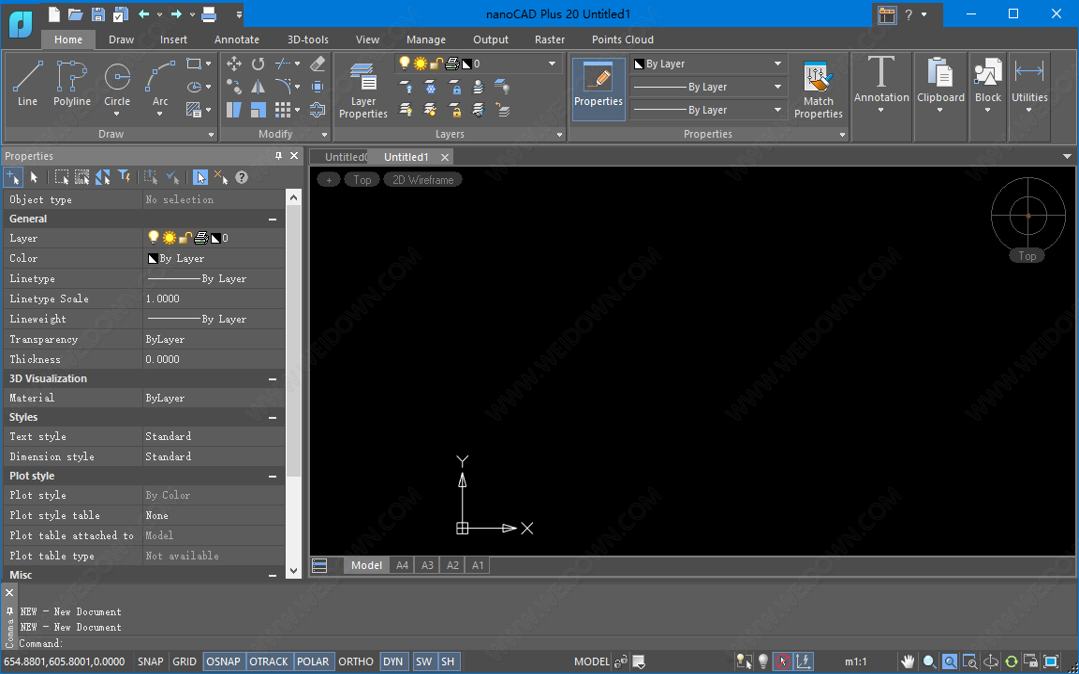
Task: Switch to the Annotate ribbon tab
Action: pos(237,39)
